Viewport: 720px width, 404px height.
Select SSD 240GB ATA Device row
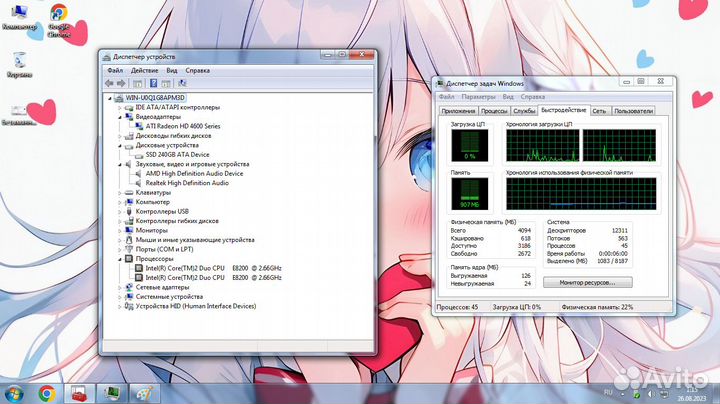click(177, 155)
